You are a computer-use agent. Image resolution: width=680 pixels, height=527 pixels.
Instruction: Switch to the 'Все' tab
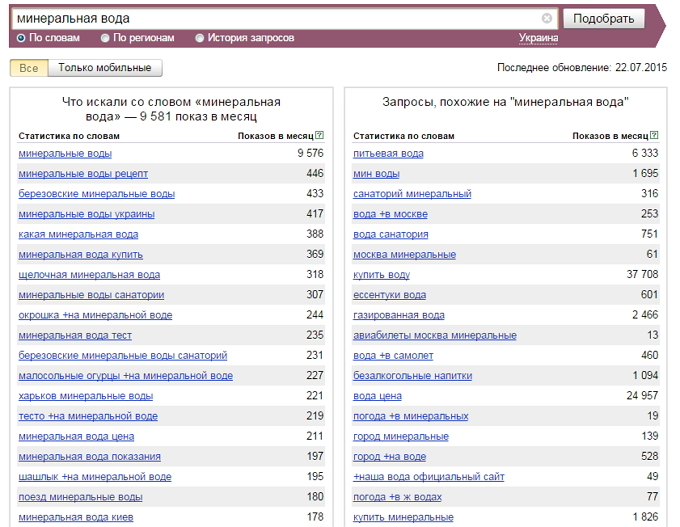click(x=29, y=68)
